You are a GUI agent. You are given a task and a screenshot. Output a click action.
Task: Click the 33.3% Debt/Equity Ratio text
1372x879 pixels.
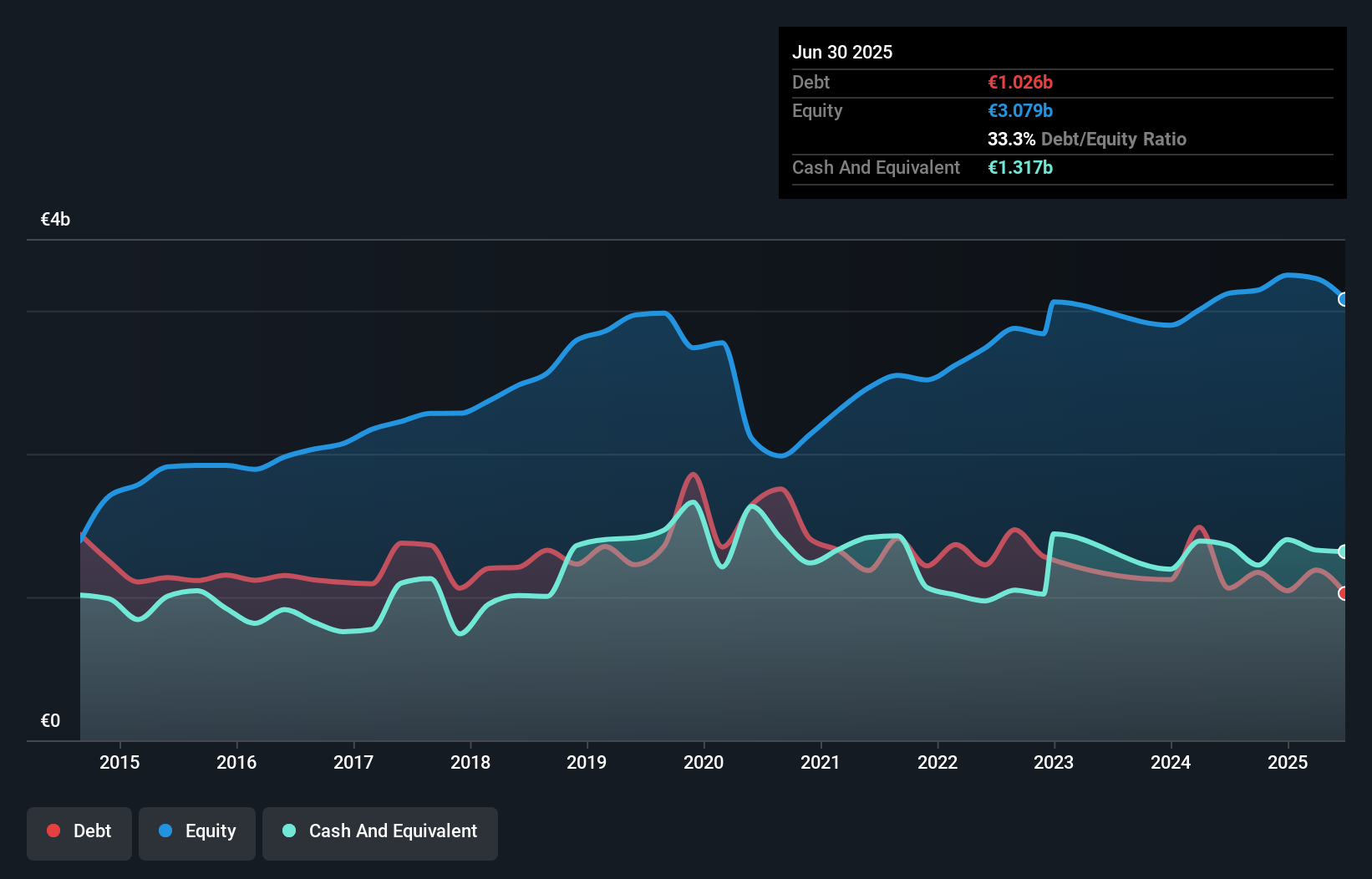pos(1086,139)
